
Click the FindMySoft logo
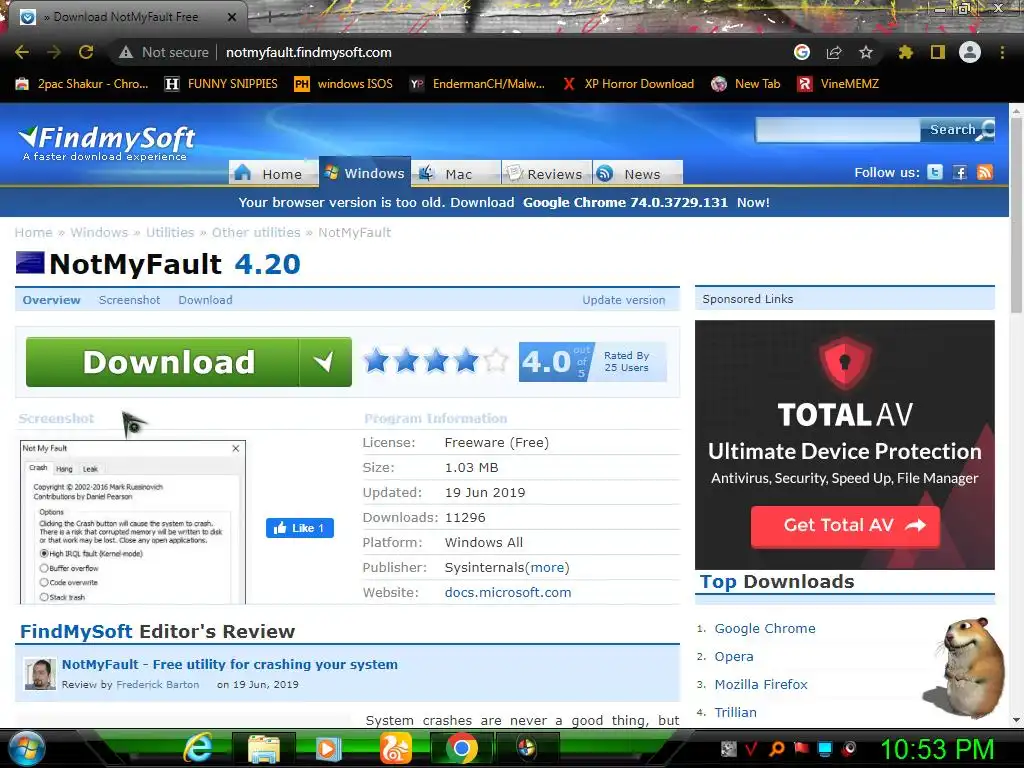106,142
